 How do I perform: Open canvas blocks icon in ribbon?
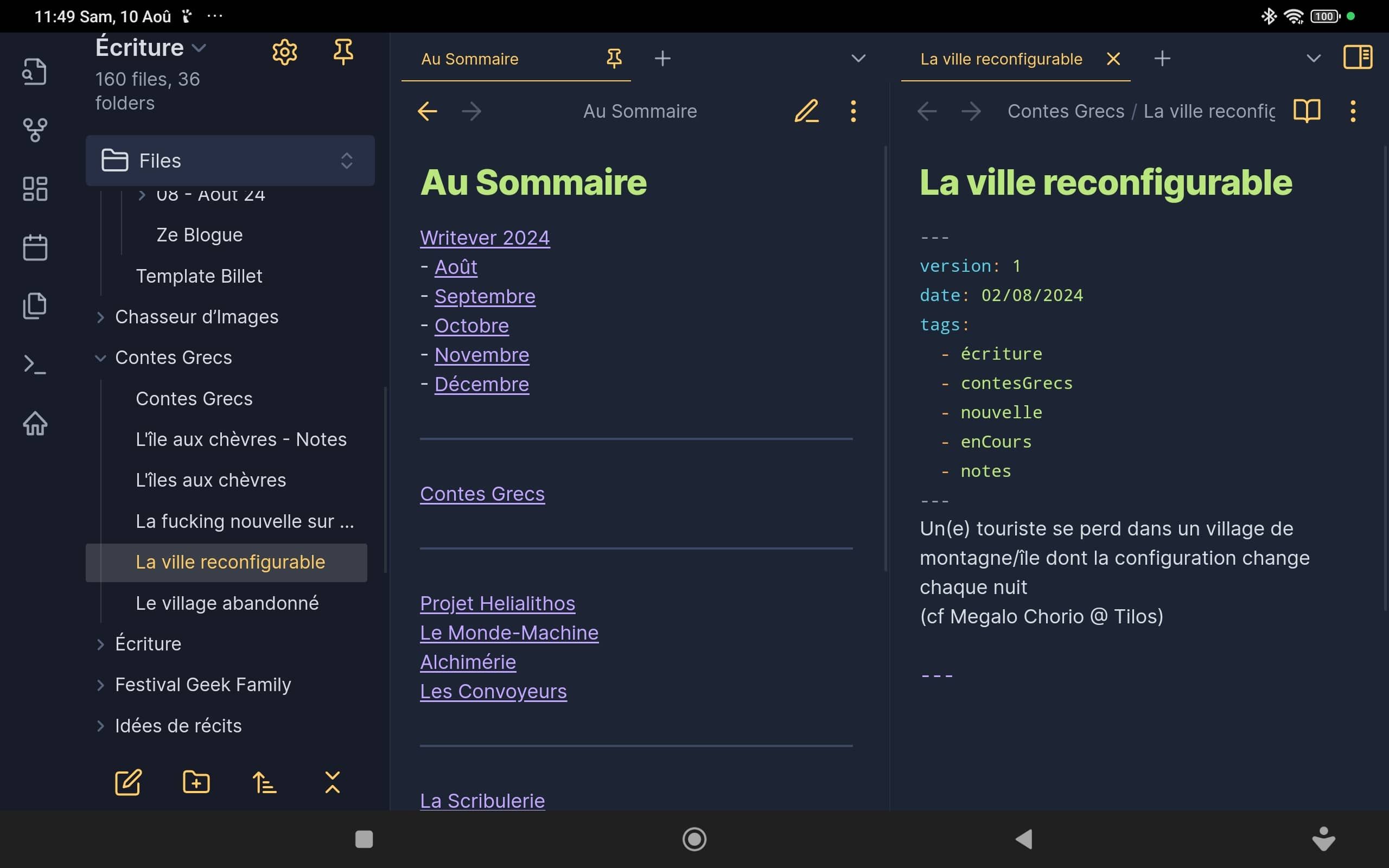(x=34, y=189)
